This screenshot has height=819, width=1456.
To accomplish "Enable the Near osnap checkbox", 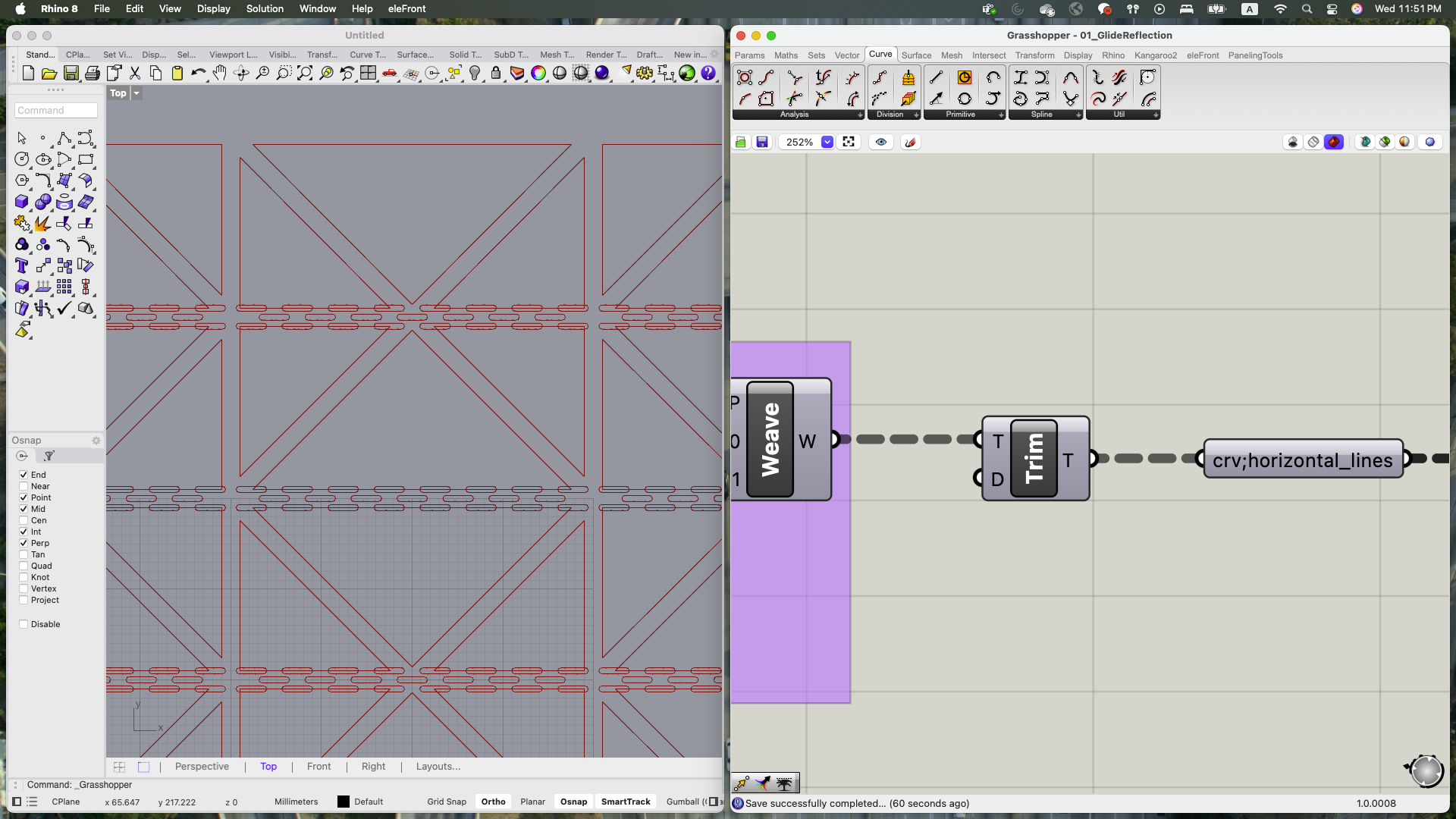I will tap(24, 486).
